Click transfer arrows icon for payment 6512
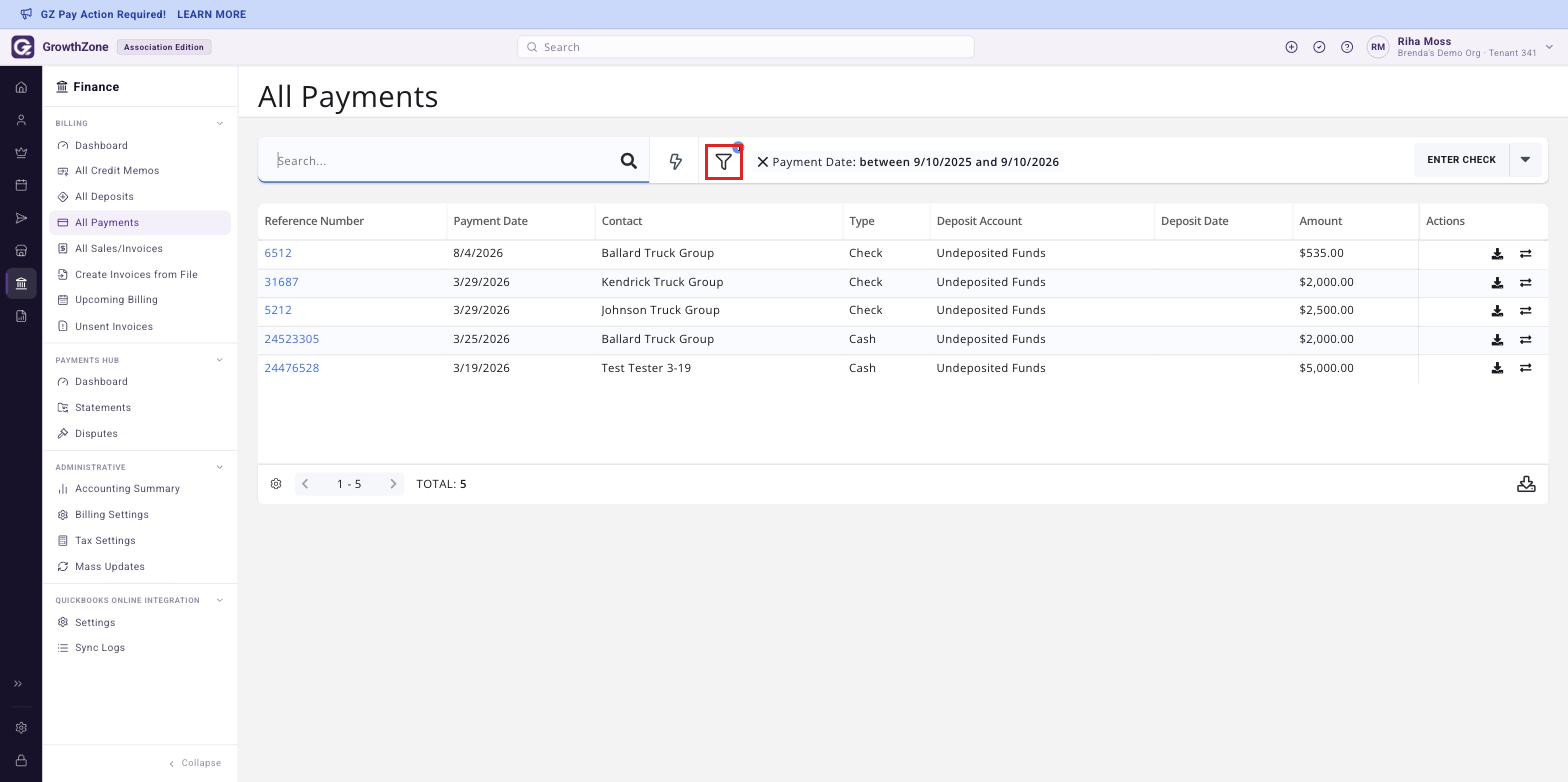 pos(1525,254)
